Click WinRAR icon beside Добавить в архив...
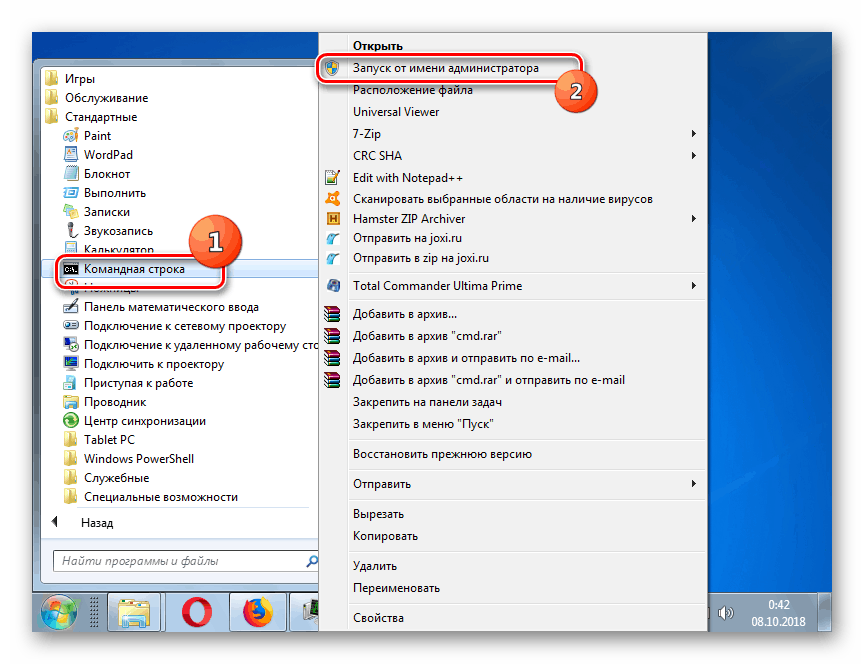Screen dimensions: 864x664 [x=332, y=314]
